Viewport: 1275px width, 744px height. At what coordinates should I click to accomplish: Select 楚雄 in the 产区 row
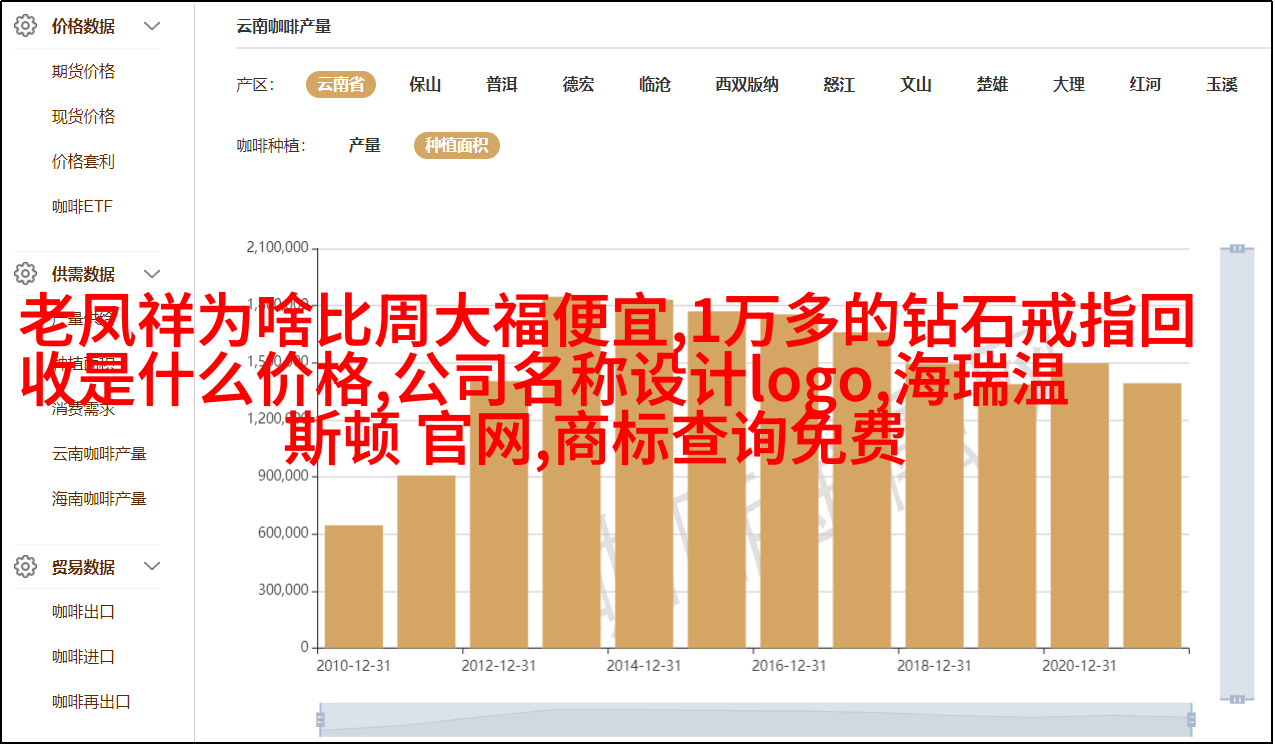(x=993, y=85)
